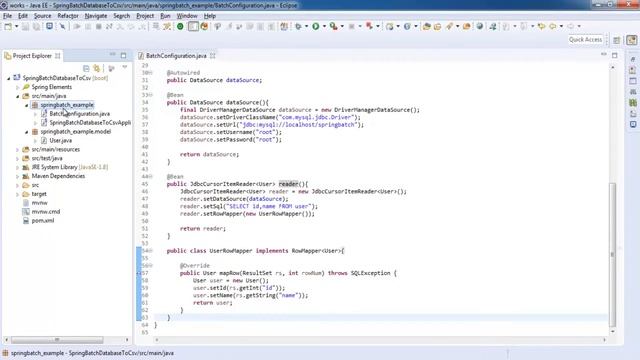Click the Quick Access search field
Screen dimensions: 640x360
(585, 40)
